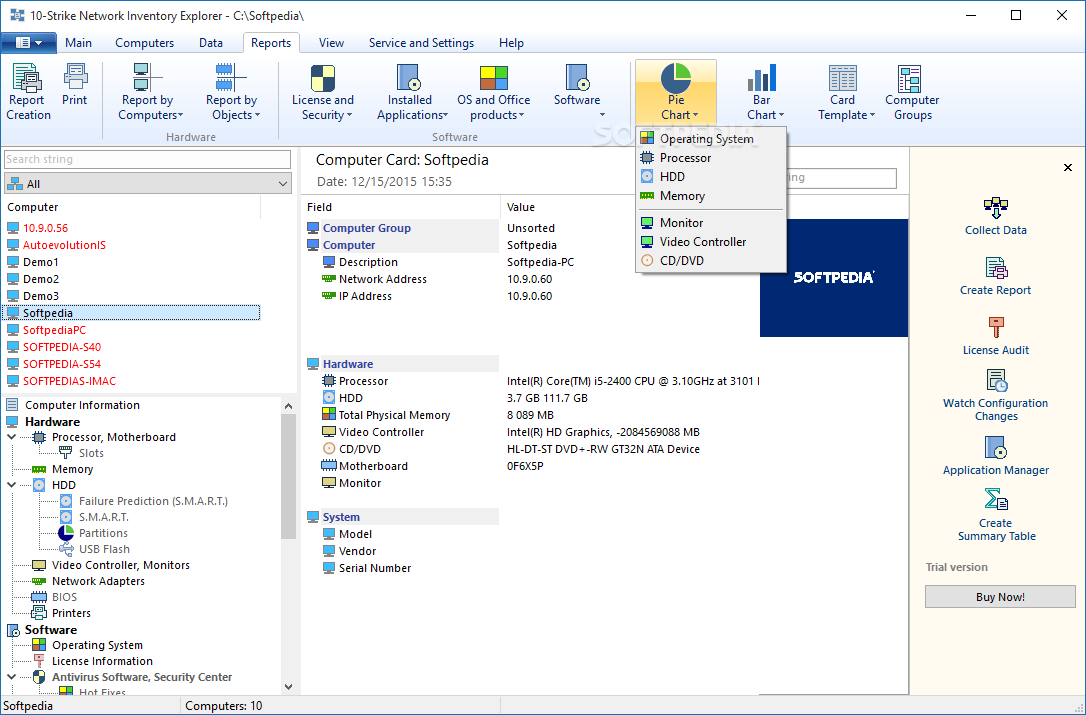Image resolution: width=1086 pixels, height=715 pixels.
Task: Choose Video Controller pie chart option
Action: (x=711, y=242)
